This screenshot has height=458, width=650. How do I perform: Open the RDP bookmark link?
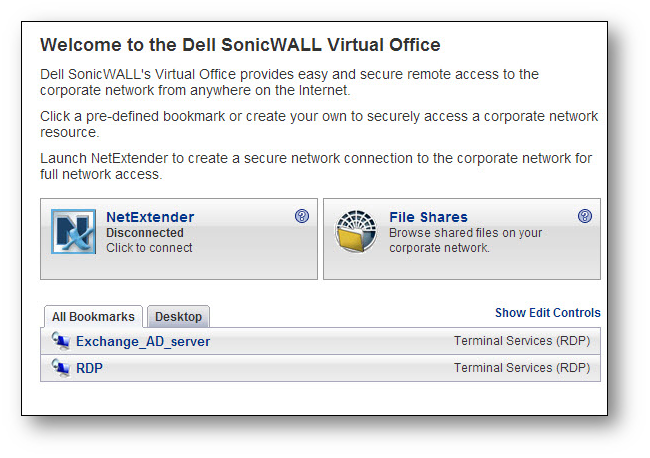point(89,368)
